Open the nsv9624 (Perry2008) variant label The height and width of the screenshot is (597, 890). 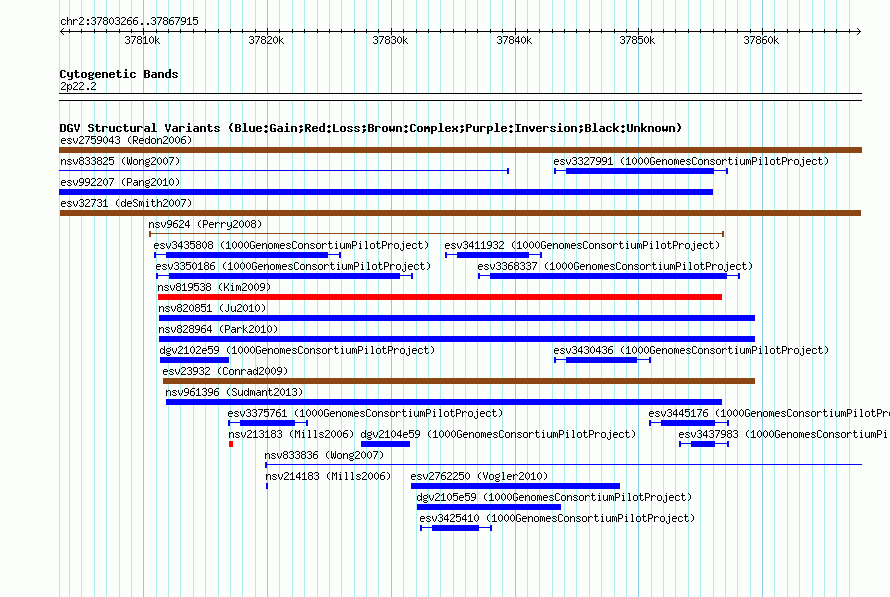205,224
